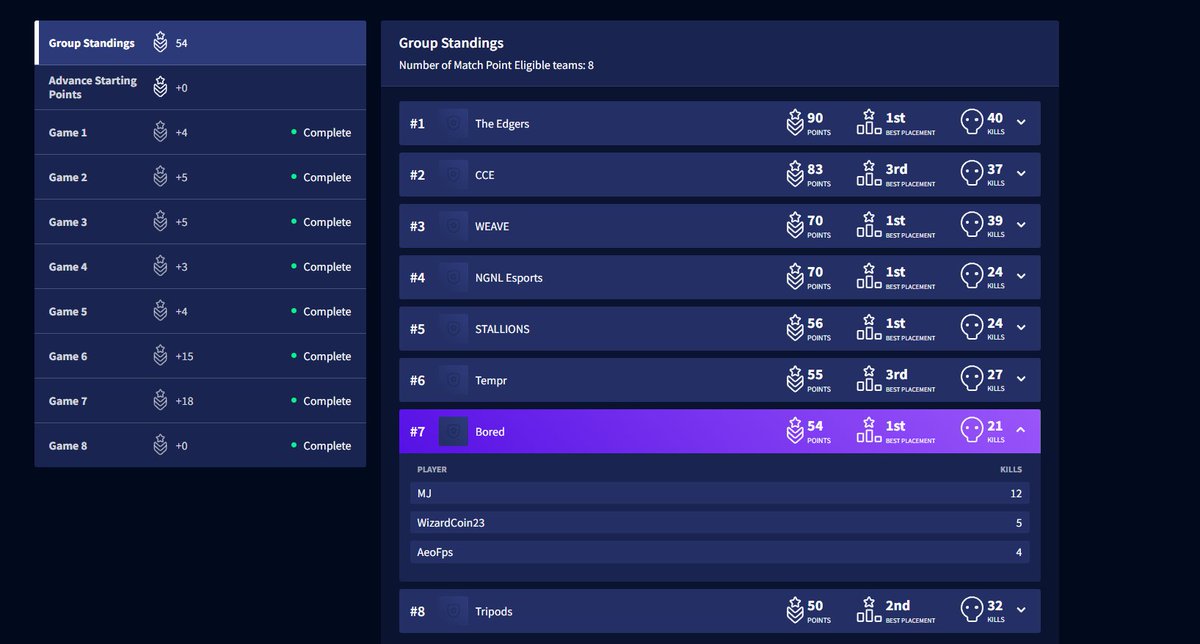Click the team logo shield next to Bored
The height and width of the screenshot is (644, 1200).
(x=454, y=432)
